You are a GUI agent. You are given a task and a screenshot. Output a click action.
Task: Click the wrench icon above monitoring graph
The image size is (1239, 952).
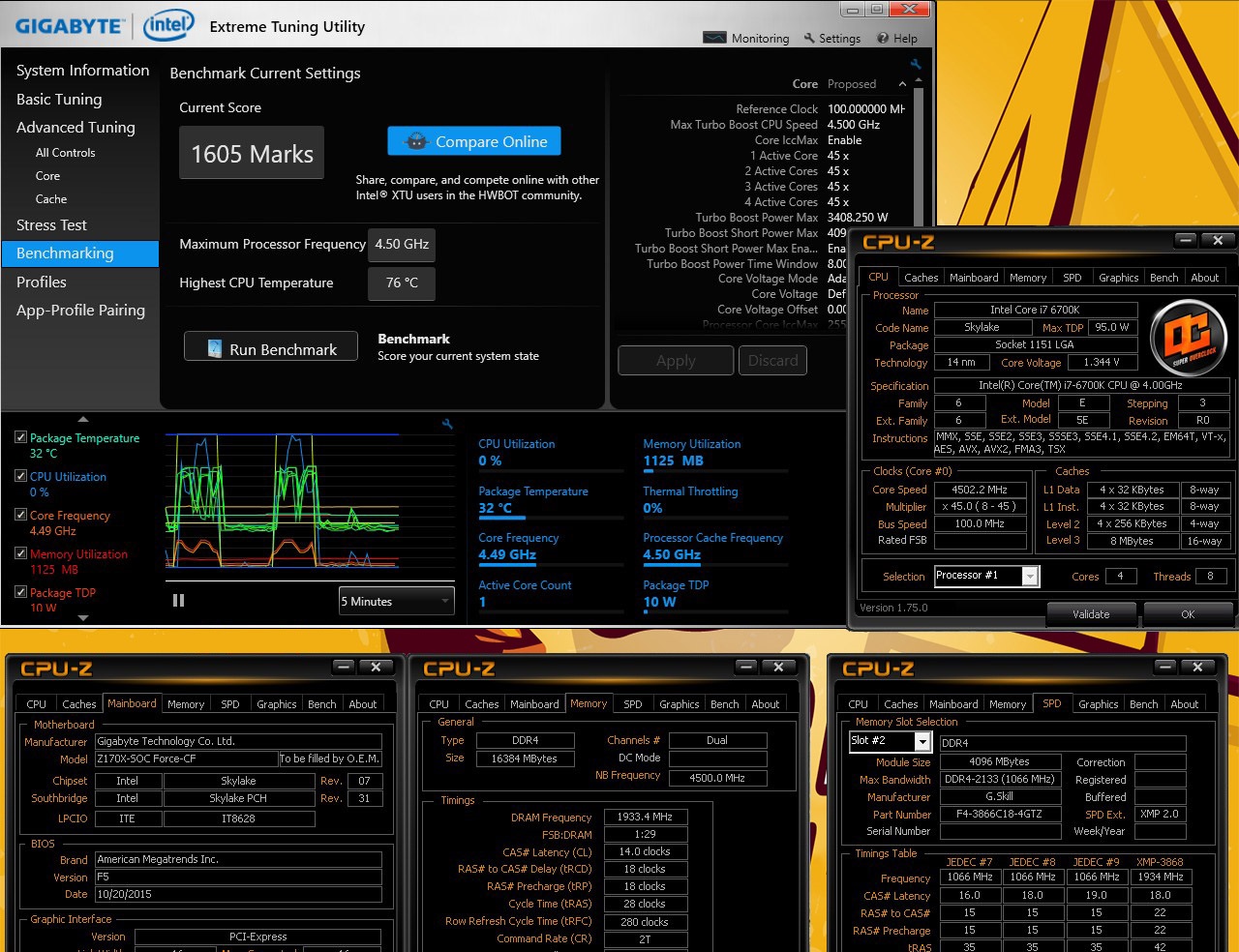click(447, 424)
